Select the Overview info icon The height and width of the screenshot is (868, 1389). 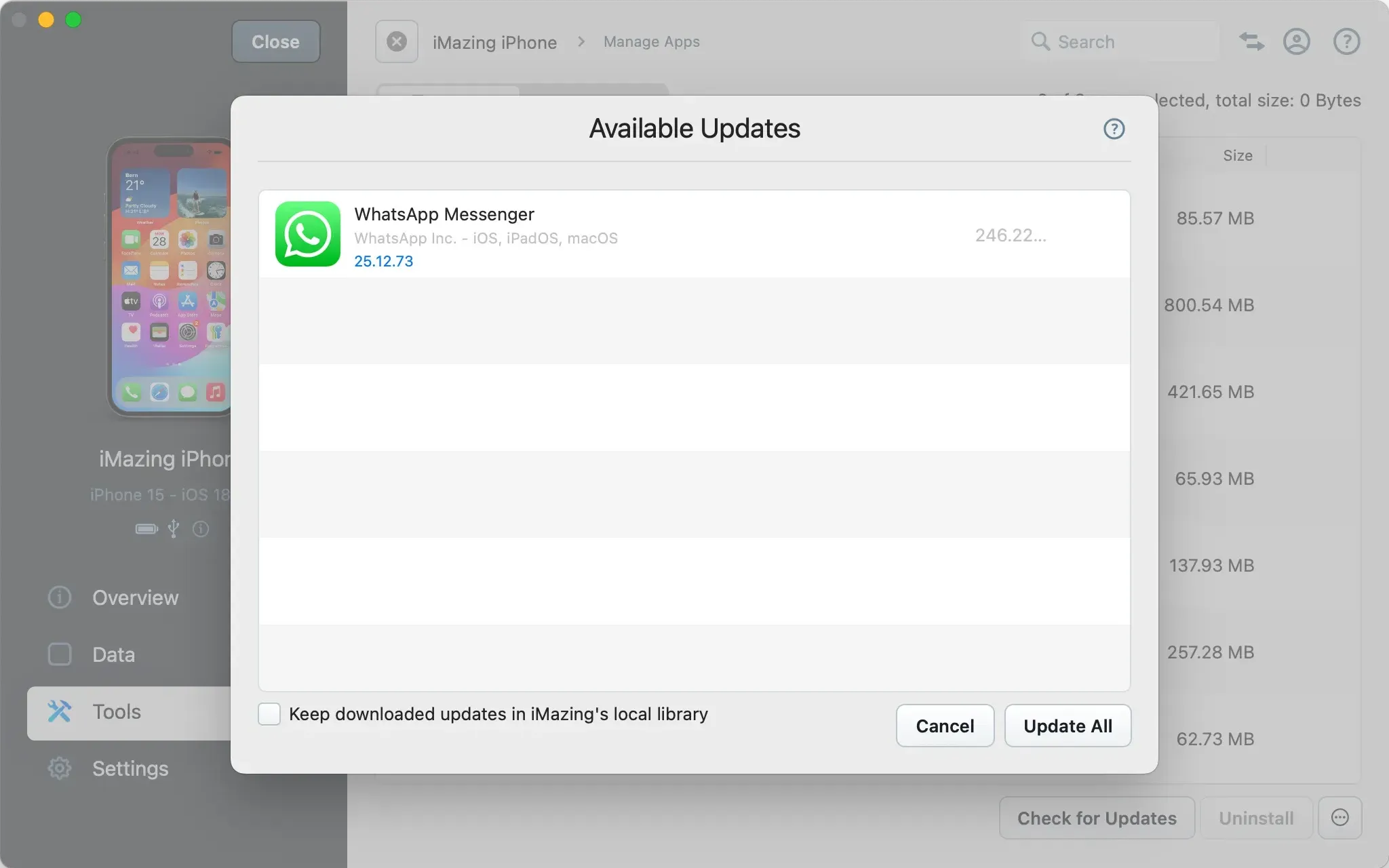[x=59, y=597]
